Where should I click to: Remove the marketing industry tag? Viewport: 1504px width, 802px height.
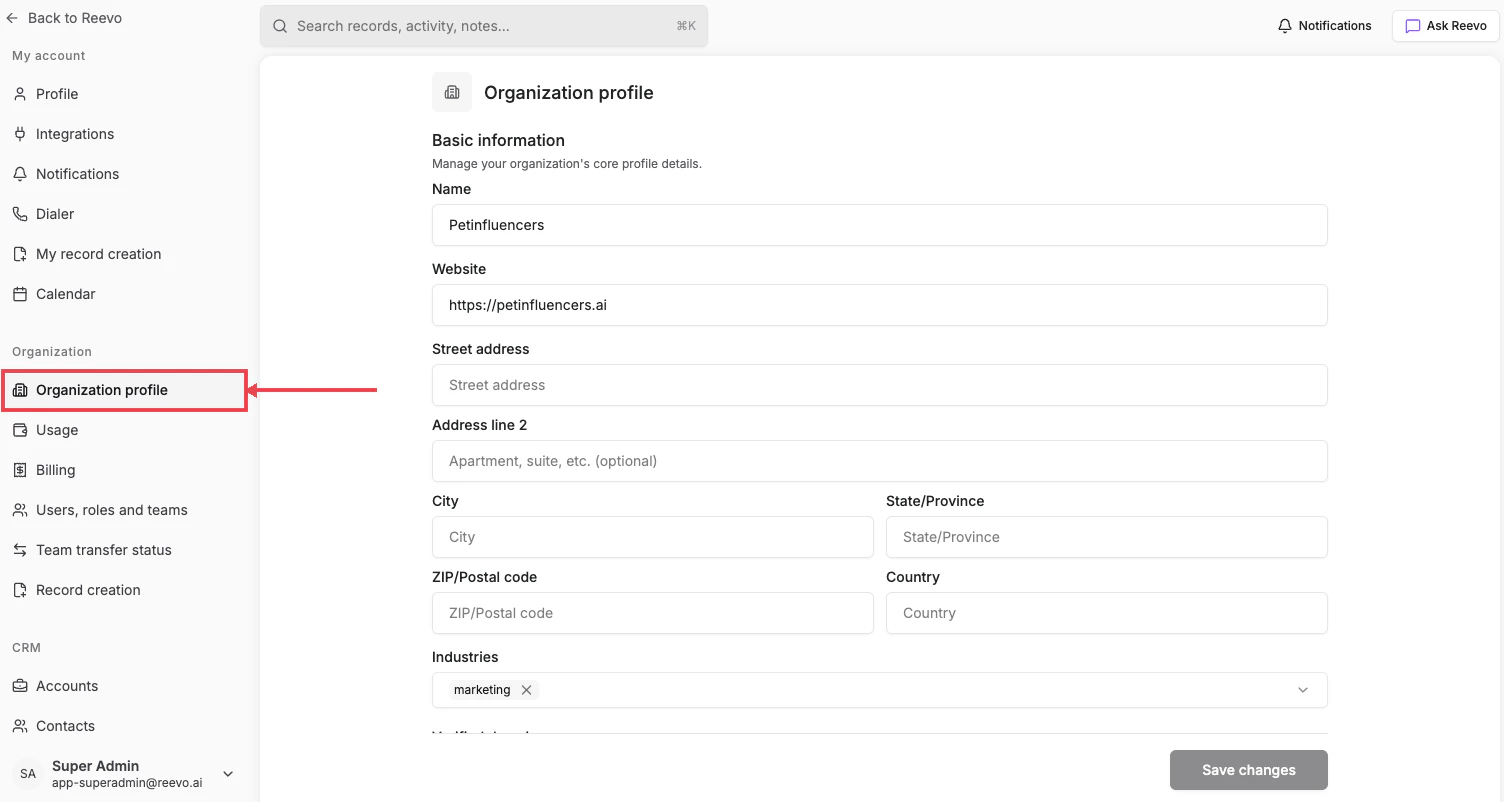click(x=526, y=690)
